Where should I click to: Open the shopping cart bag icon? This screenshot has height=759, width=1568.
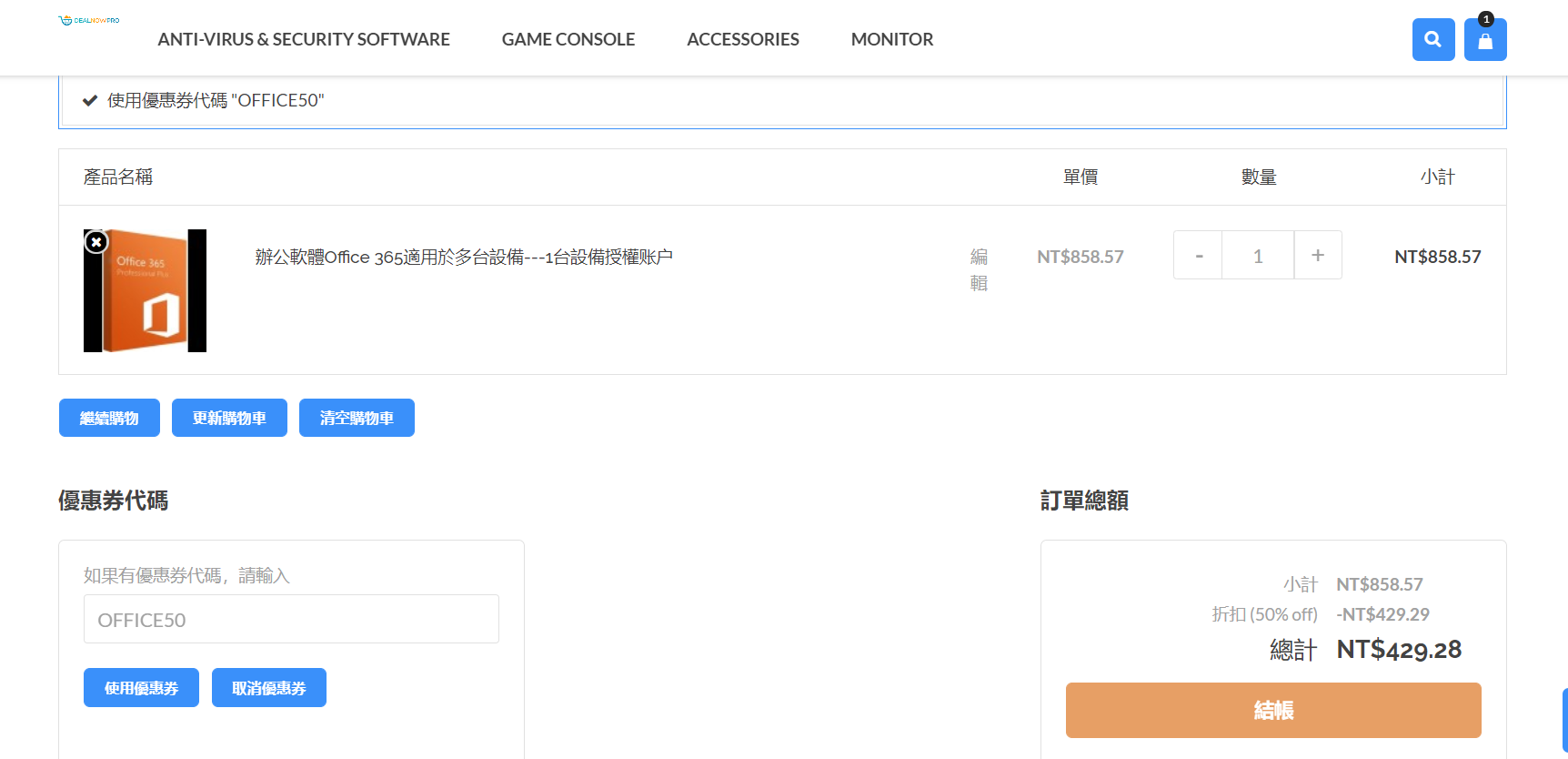point(1485,40)
